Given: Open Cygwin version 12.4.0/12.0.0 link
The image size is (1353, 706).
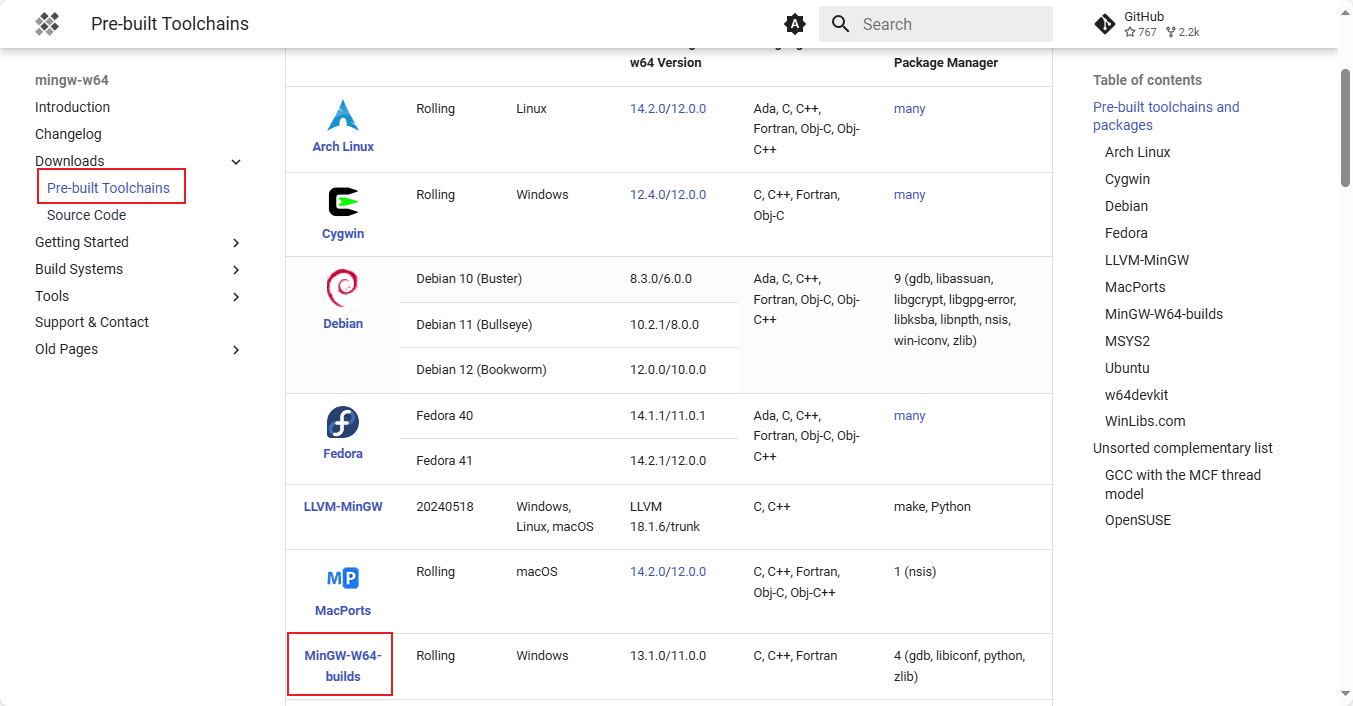Looking at the screenshot, I should coord(668,195).
